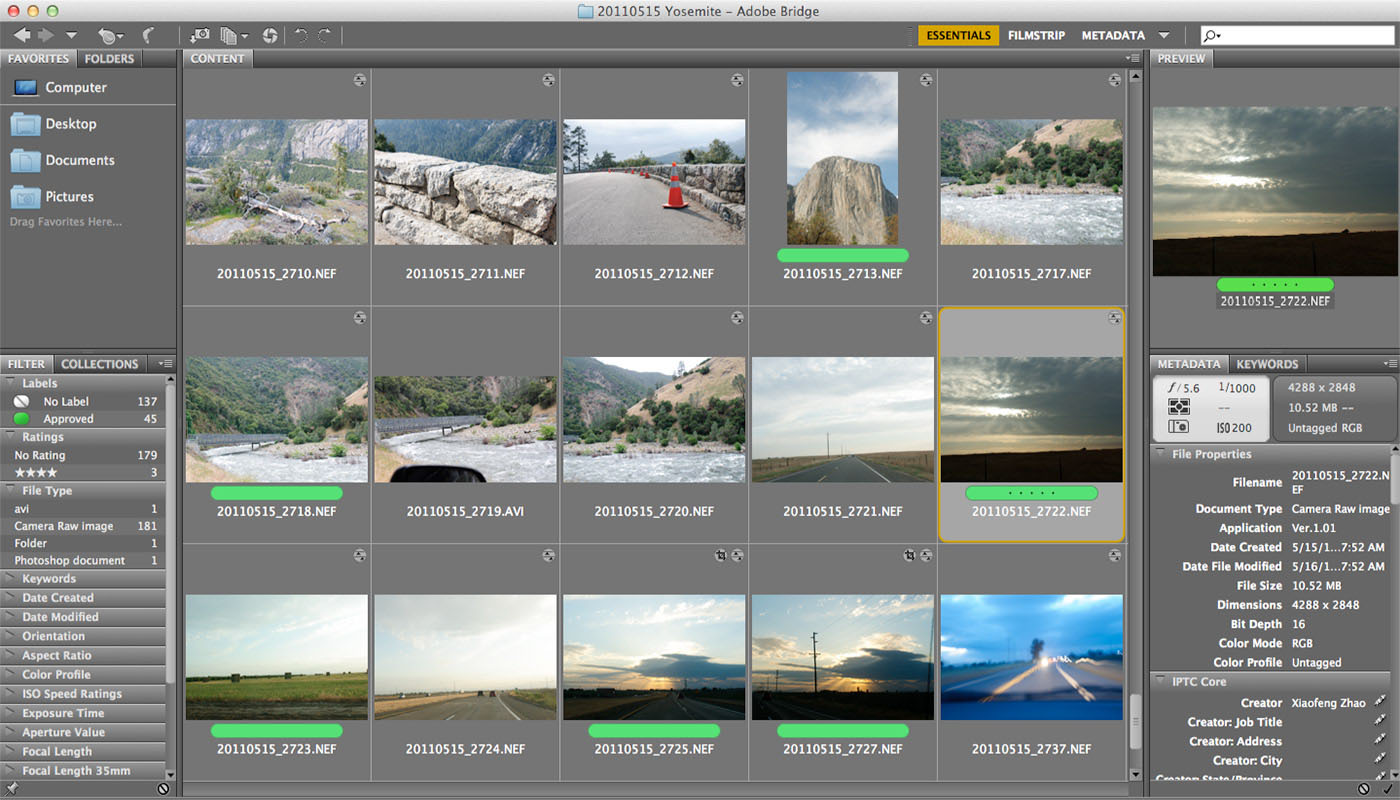Click pencil icon next to Creator field
Viewport: 1400px width, 800px height.
pos(1380,703)
